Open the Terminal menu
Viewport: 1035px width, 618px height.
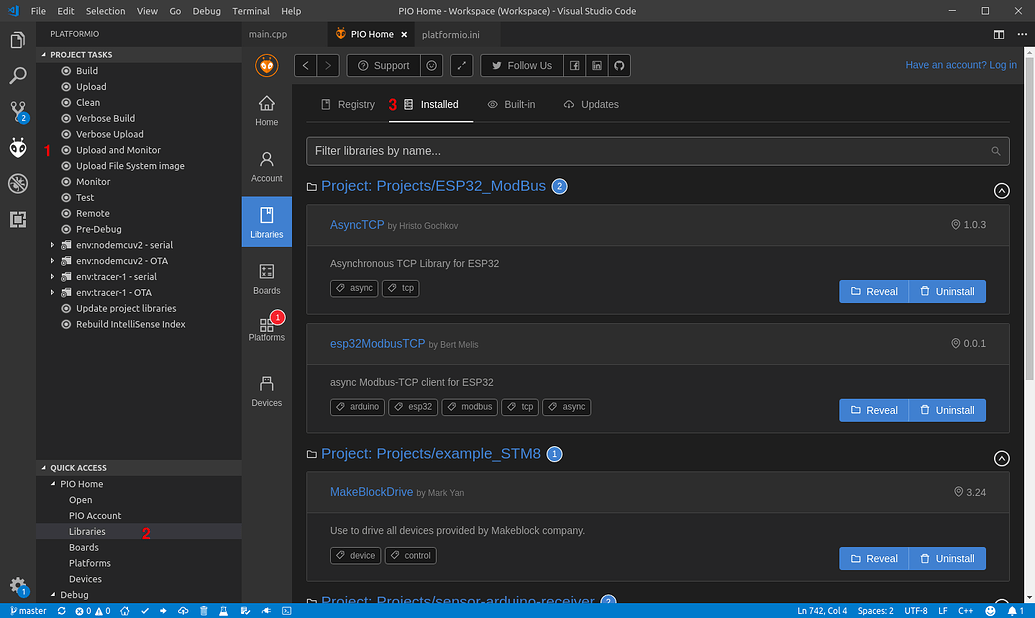[x=251, y=11]
